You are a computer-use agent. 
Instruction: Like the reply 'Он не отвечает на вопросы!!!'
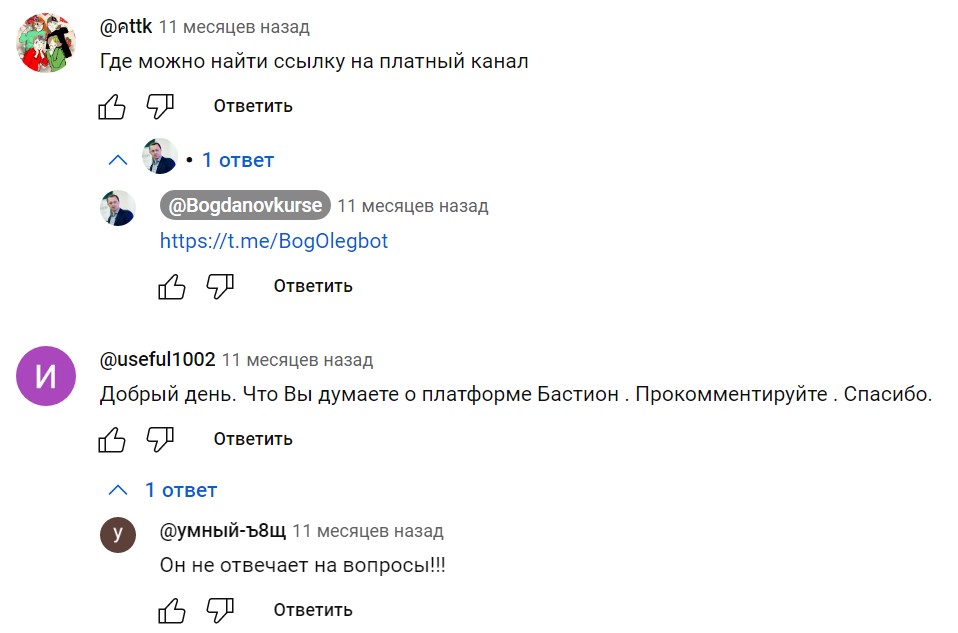click(x=172, y=610)
